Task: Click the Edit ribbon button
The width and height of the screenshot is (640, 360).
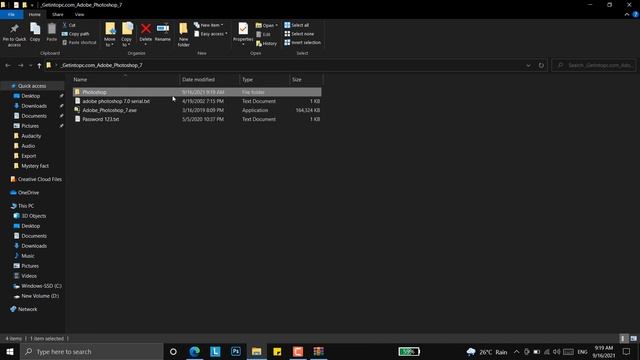Action: point(263,34)
